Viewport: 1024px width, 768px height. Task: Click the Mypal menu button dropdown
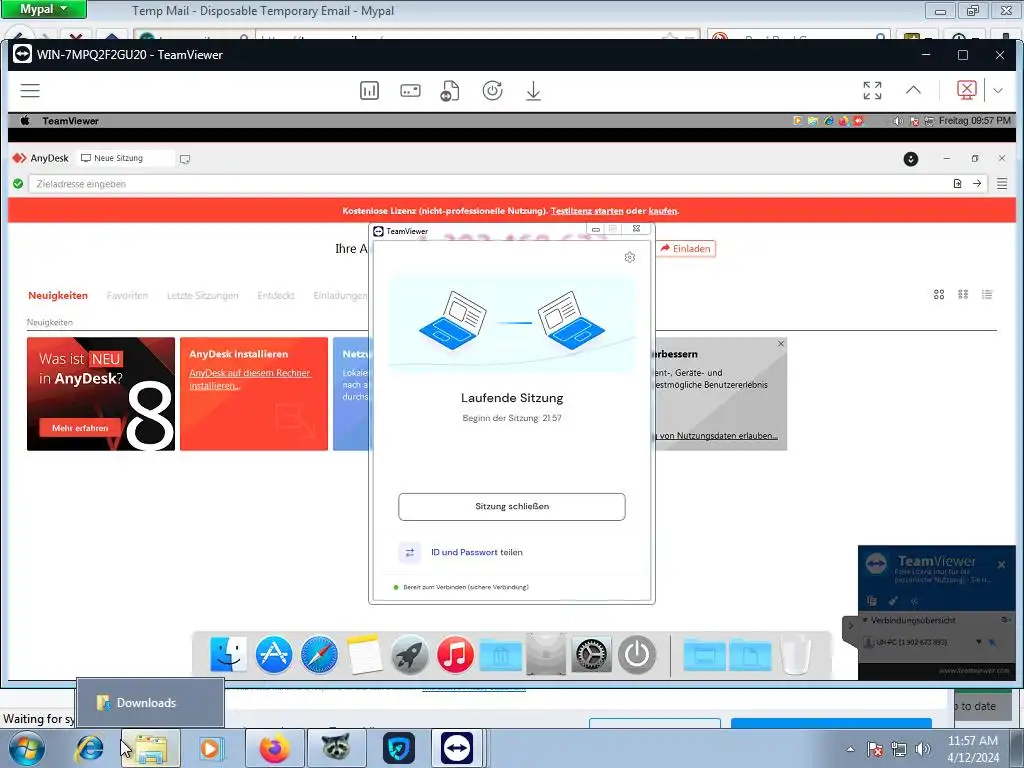[44, 9]
